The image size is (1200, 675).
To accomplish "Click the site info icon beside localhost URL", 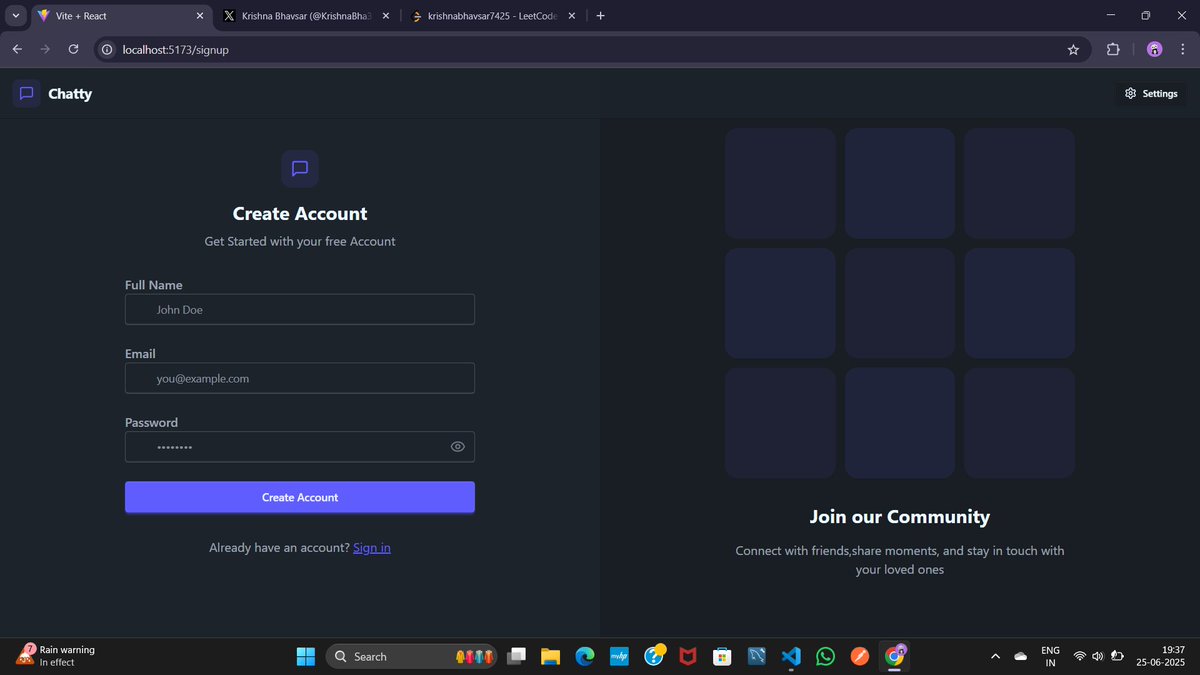I will pyautogui.click(x=106, y=49).
